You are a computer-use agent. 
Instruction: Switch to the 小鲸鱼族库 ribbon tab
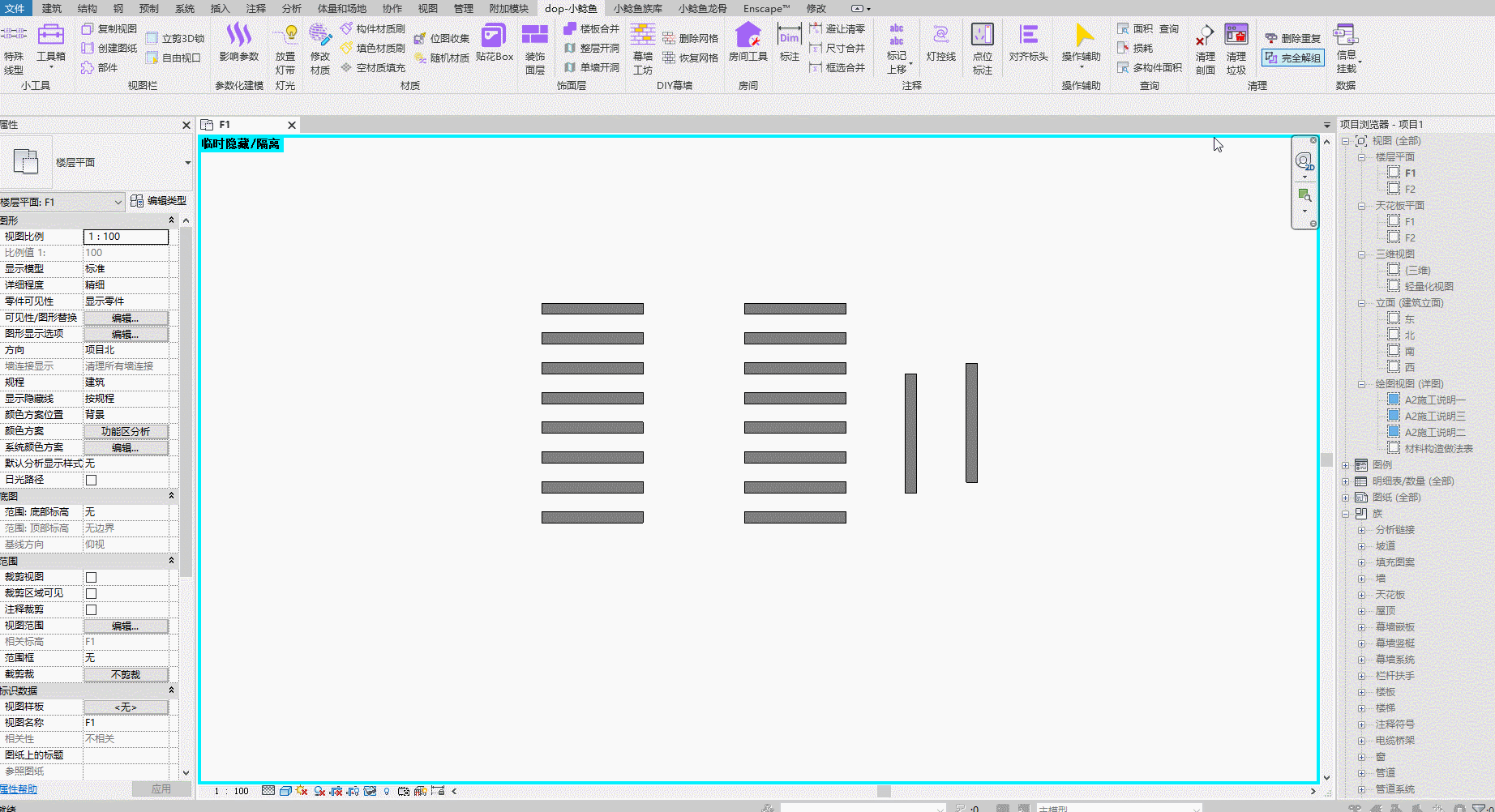pos(637,8)
